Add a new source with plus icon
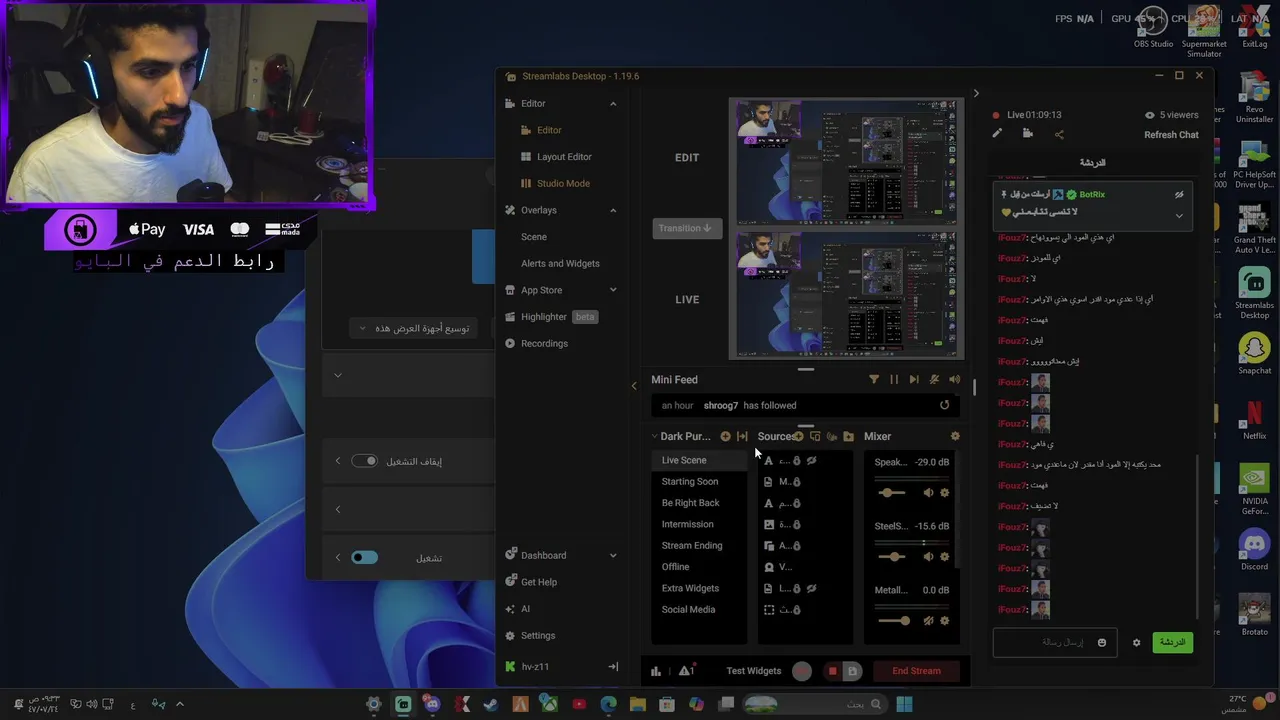The image size is (1280, 720). coord(798,436)
